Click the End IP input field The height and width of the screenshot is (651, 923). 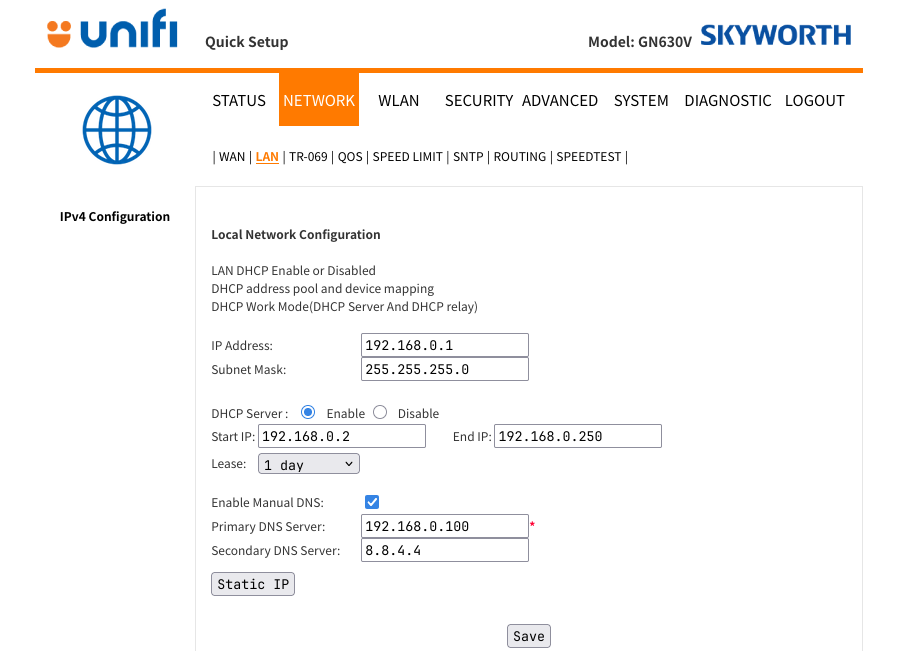(578, 436)
